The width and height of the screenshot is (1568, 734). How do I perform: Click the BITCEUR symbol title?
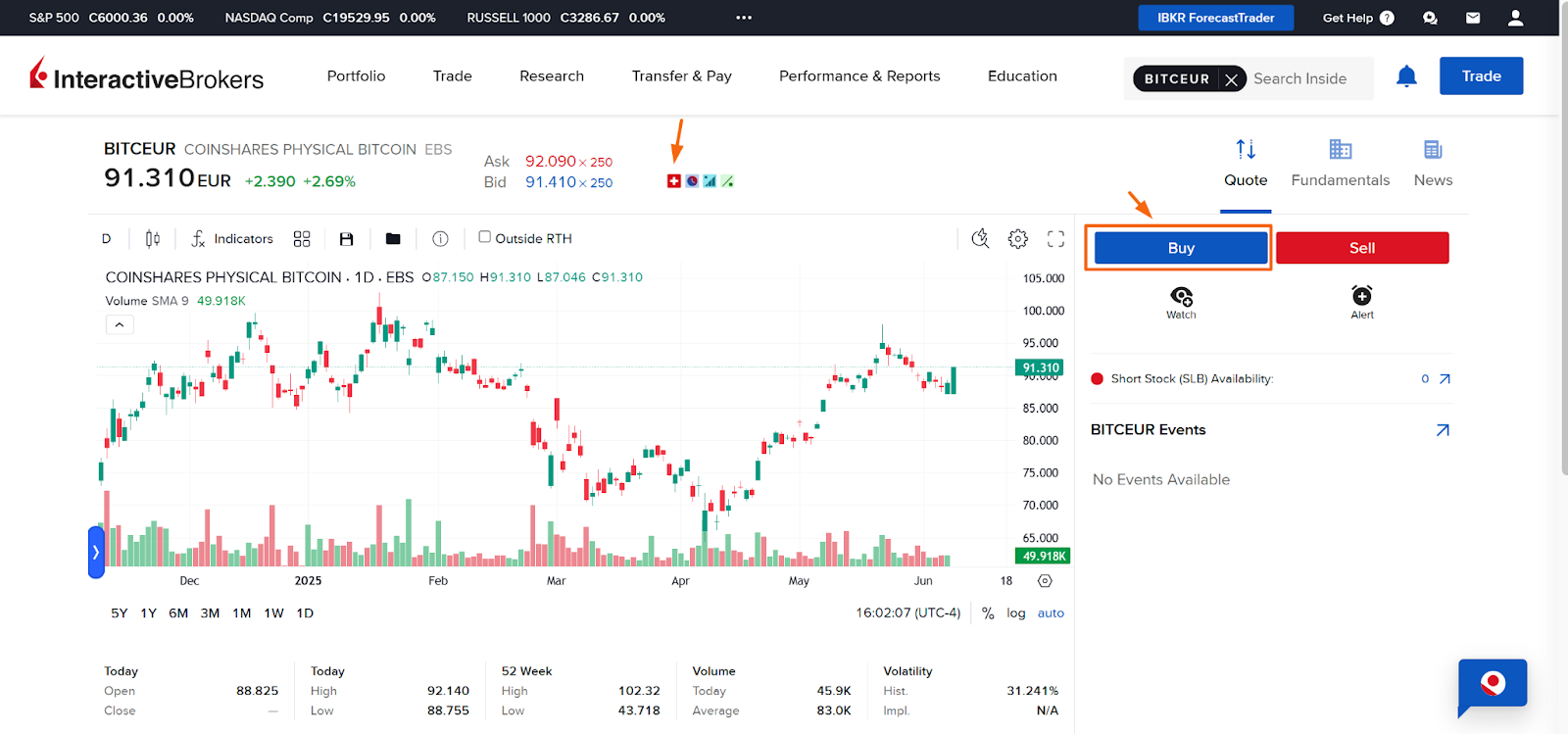point(140,149)
